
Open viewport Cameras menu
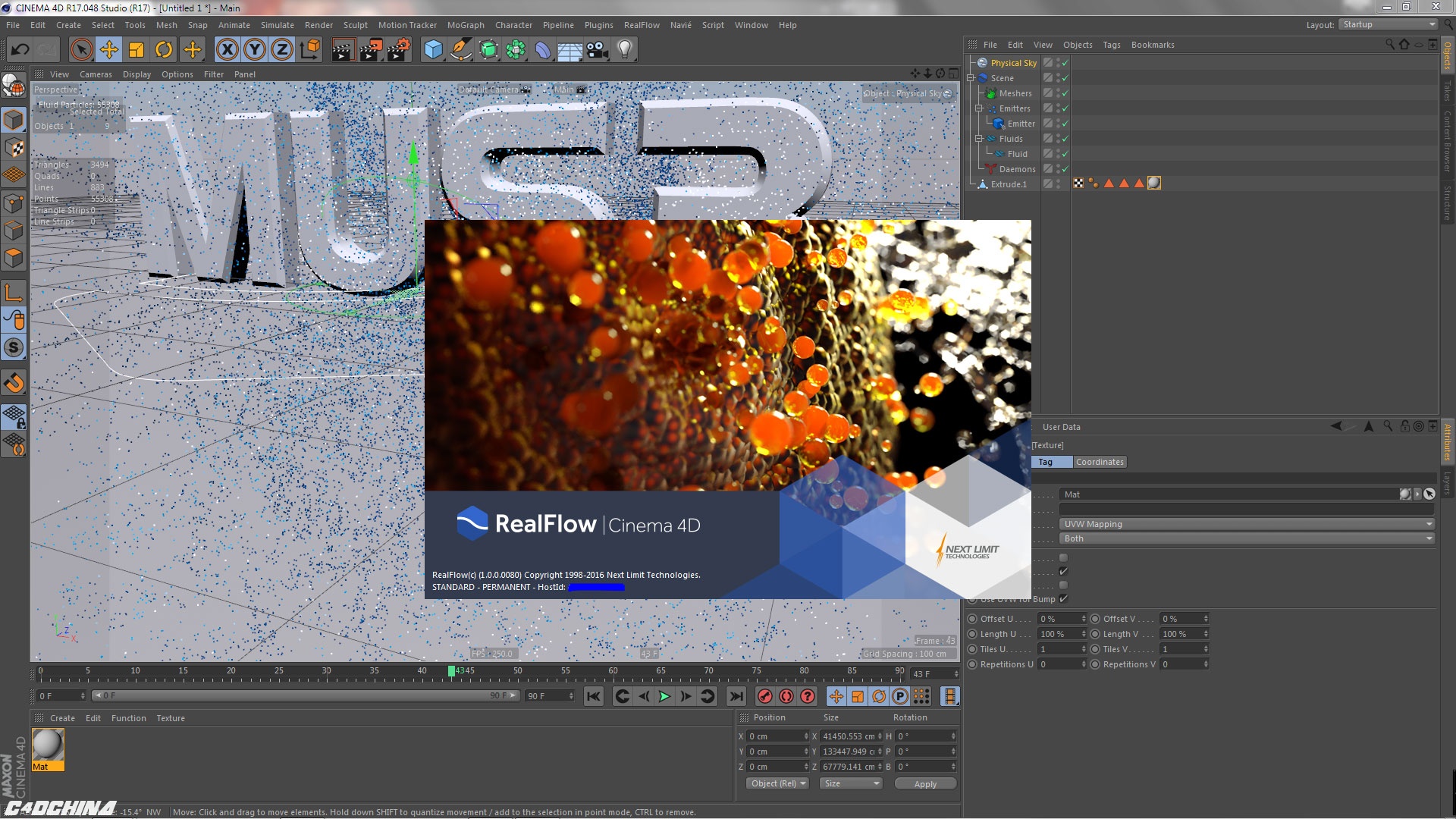pyautogui.click(x=96, y=74)
